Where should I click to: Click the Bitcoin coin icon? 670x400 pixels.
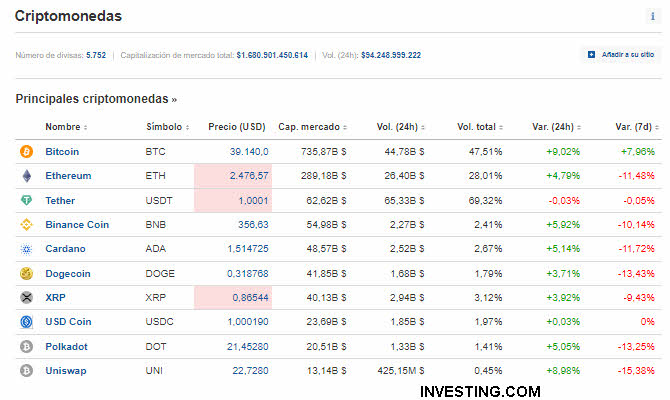click(x=25, y=152)
